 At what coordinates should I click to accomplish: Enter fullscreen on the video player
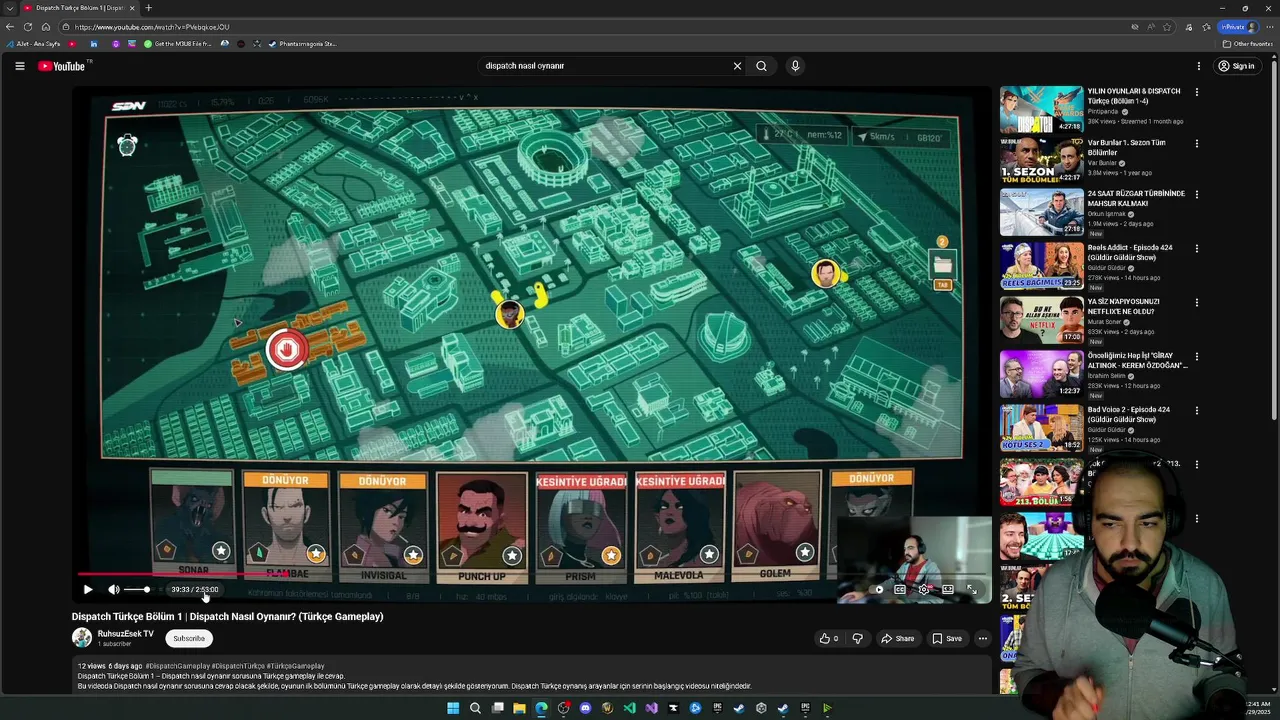971,589
